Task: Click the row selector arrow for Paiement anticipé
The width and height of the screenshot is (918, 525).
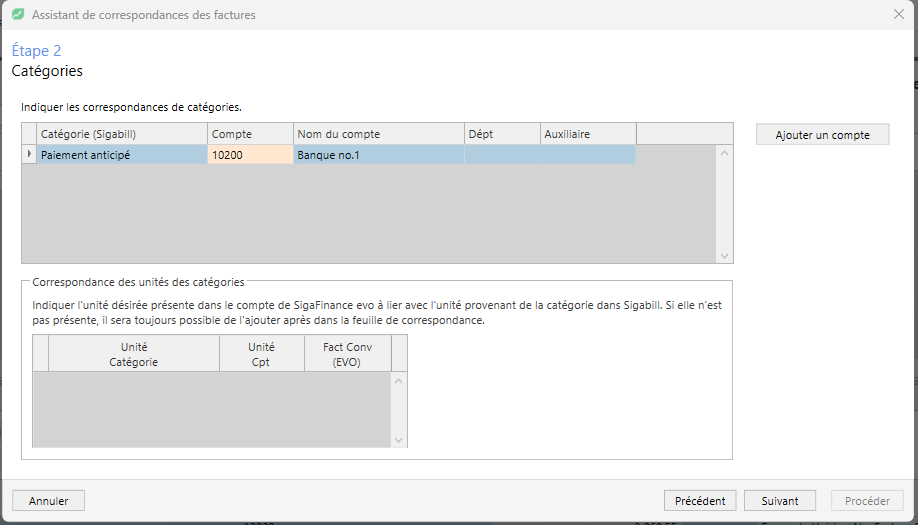Action: pos(29,155)
